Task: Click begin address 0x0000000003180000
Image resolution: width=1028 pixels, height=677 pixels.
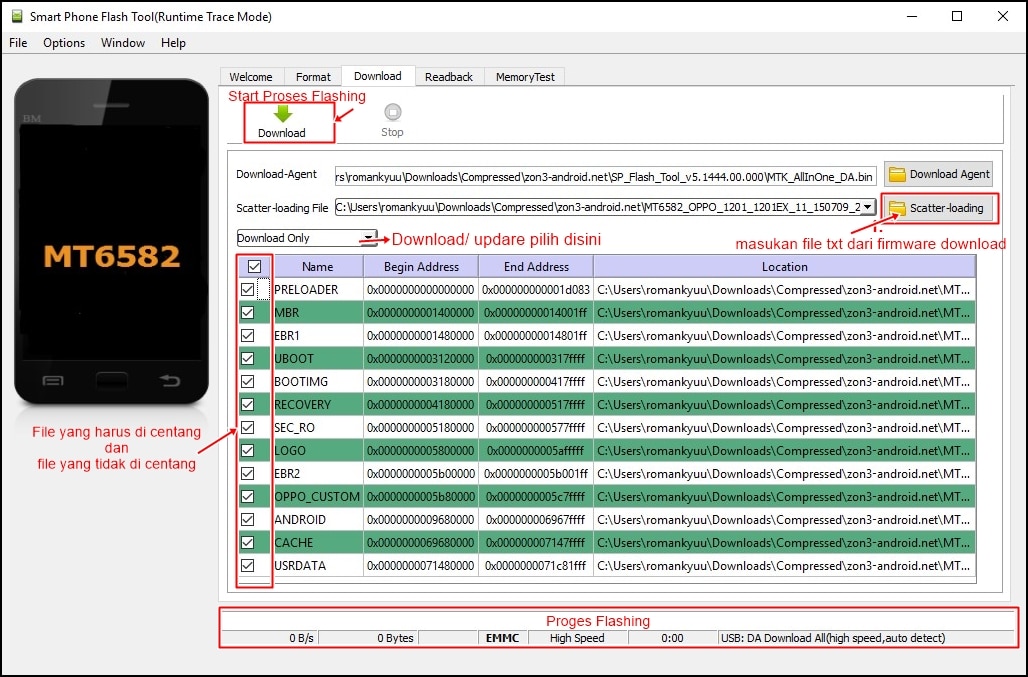Action: point(421,381)
